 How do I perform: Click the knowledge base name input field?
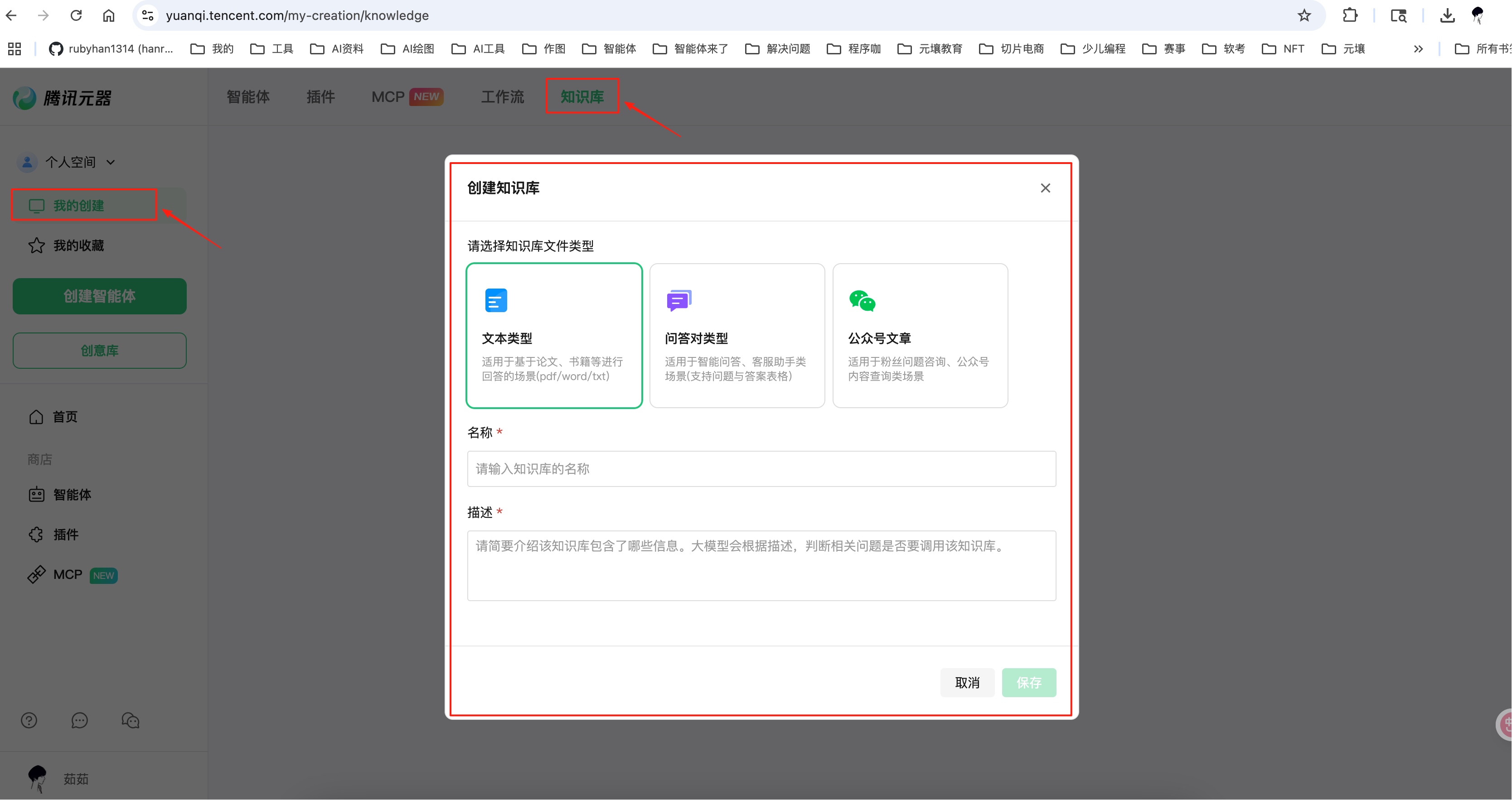761,468
